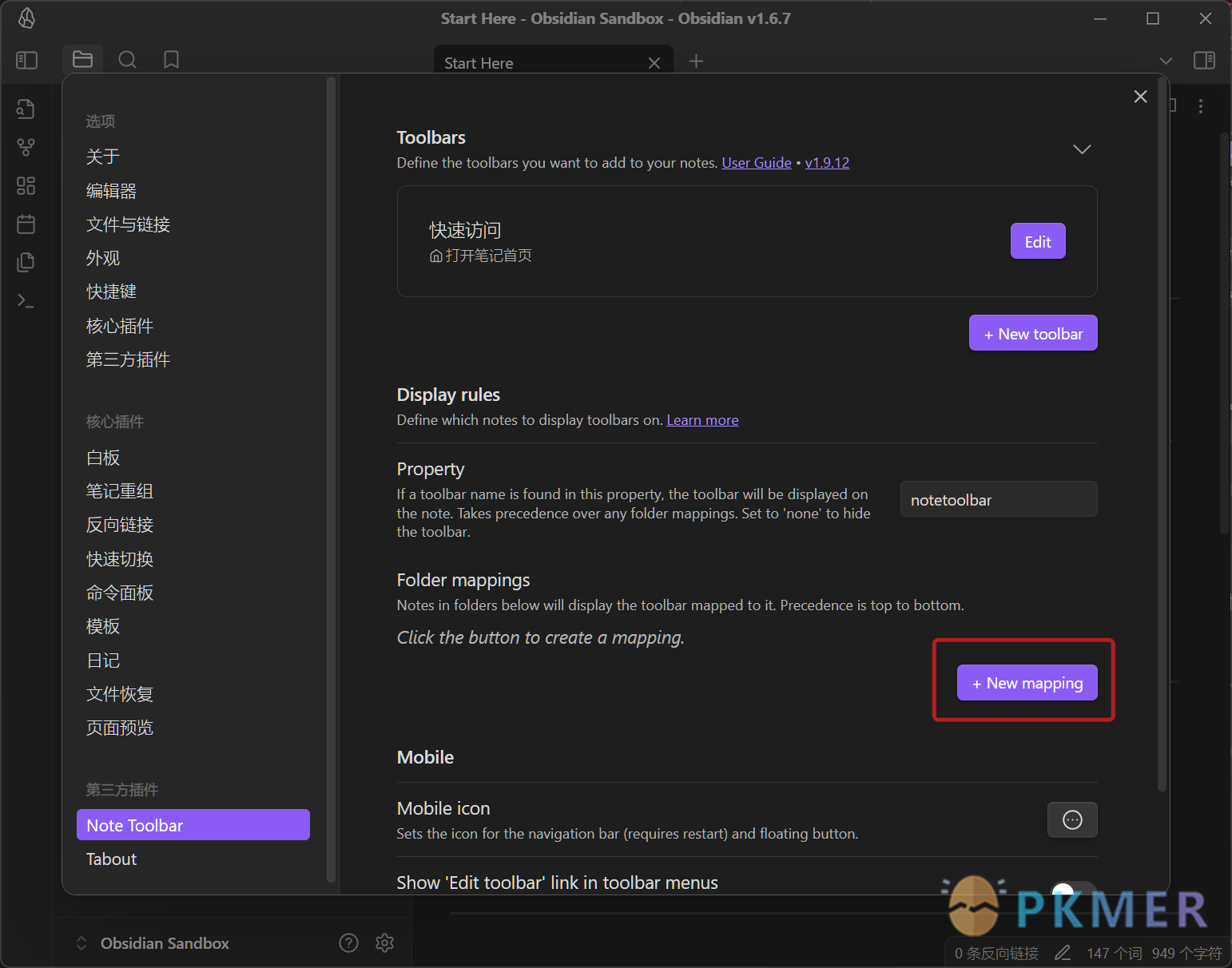The height and width of the screenshot is (968, 1232).
Task: Open the quick switcher ribbon icon
Action: click(x=26, y=109)
